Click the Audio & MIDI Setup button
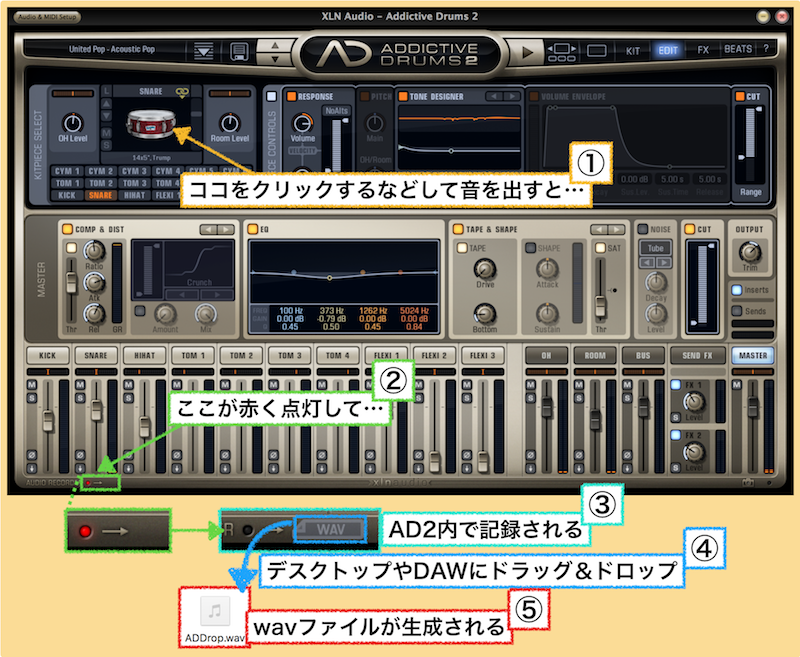This screenshot has height=657, width=800. 47,17
